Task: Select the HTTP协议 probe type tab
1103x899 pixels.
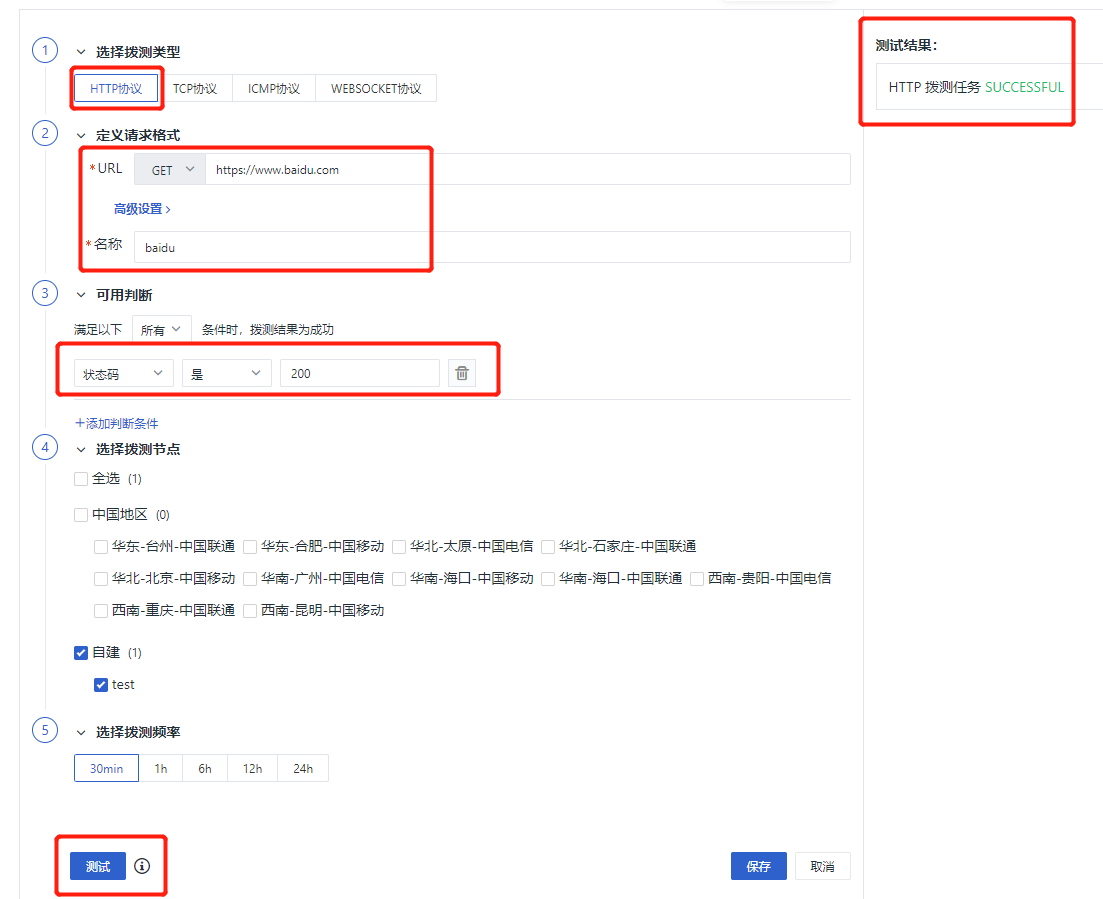Action: 116,89
